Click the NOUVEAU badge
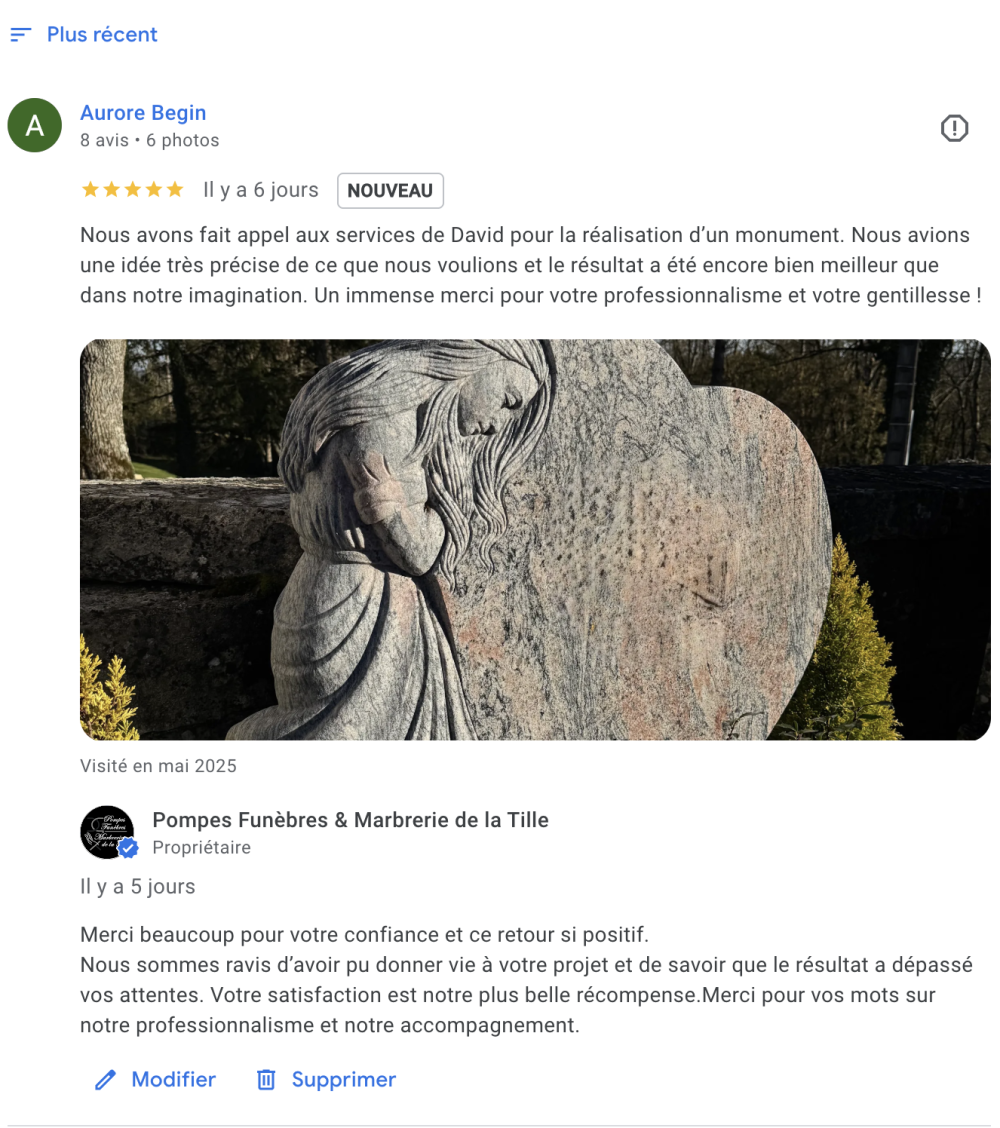Screen dimensions: 1000x1128 391,191
